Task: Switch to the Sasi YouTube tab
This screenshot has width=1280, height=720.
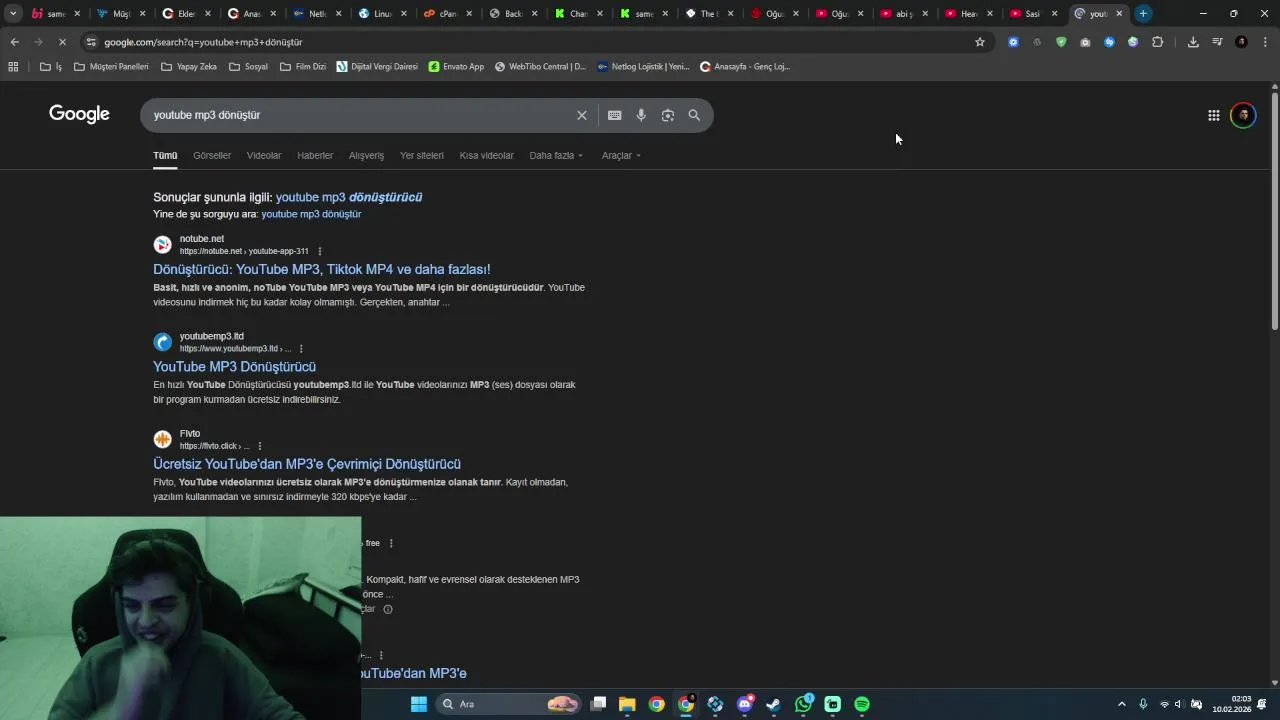Action: coord(1034,14)
